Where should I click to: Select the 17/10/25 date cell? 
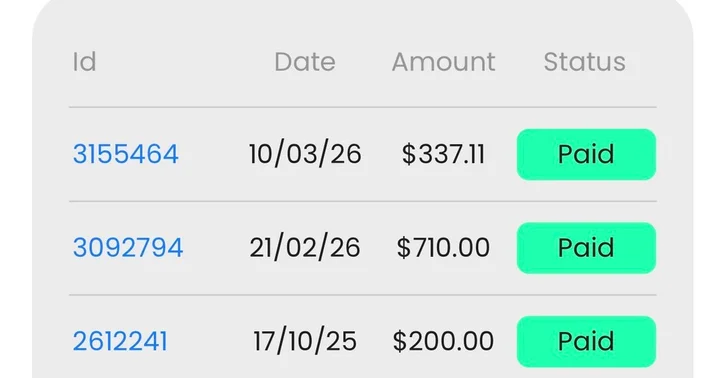point(305,341)
